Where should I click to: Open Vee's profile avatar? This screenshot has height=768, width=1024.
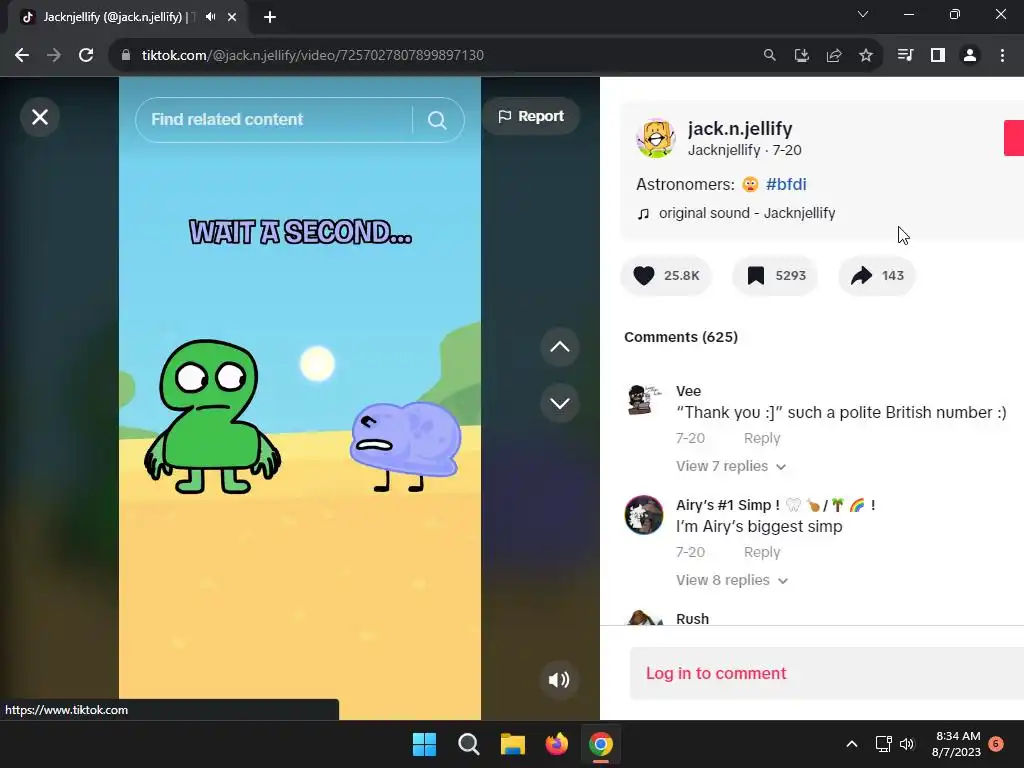[x=644, y=400]
